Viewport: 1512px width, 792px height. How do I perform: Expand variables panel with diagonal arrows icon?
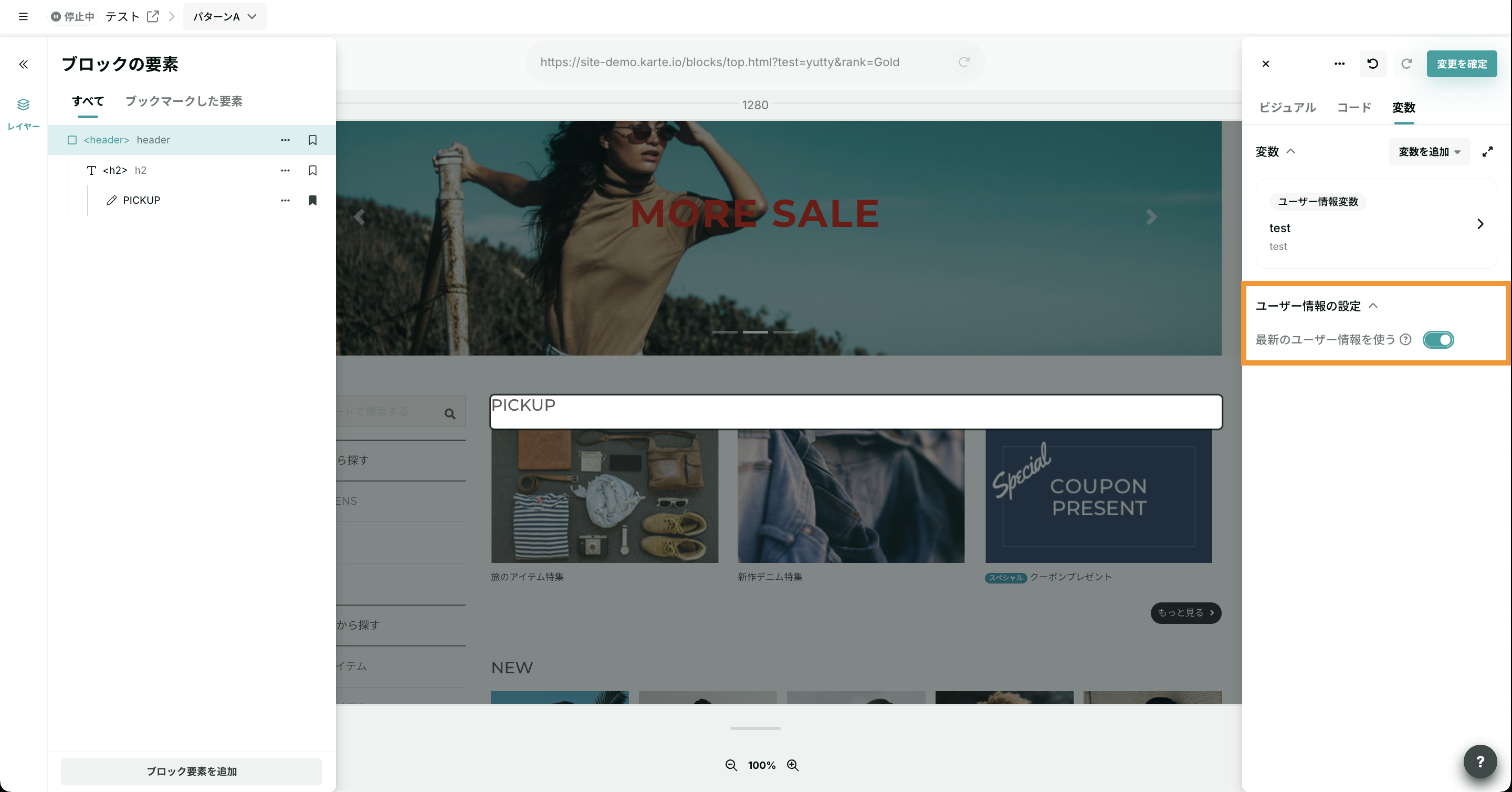click(x=1487, y=151)
